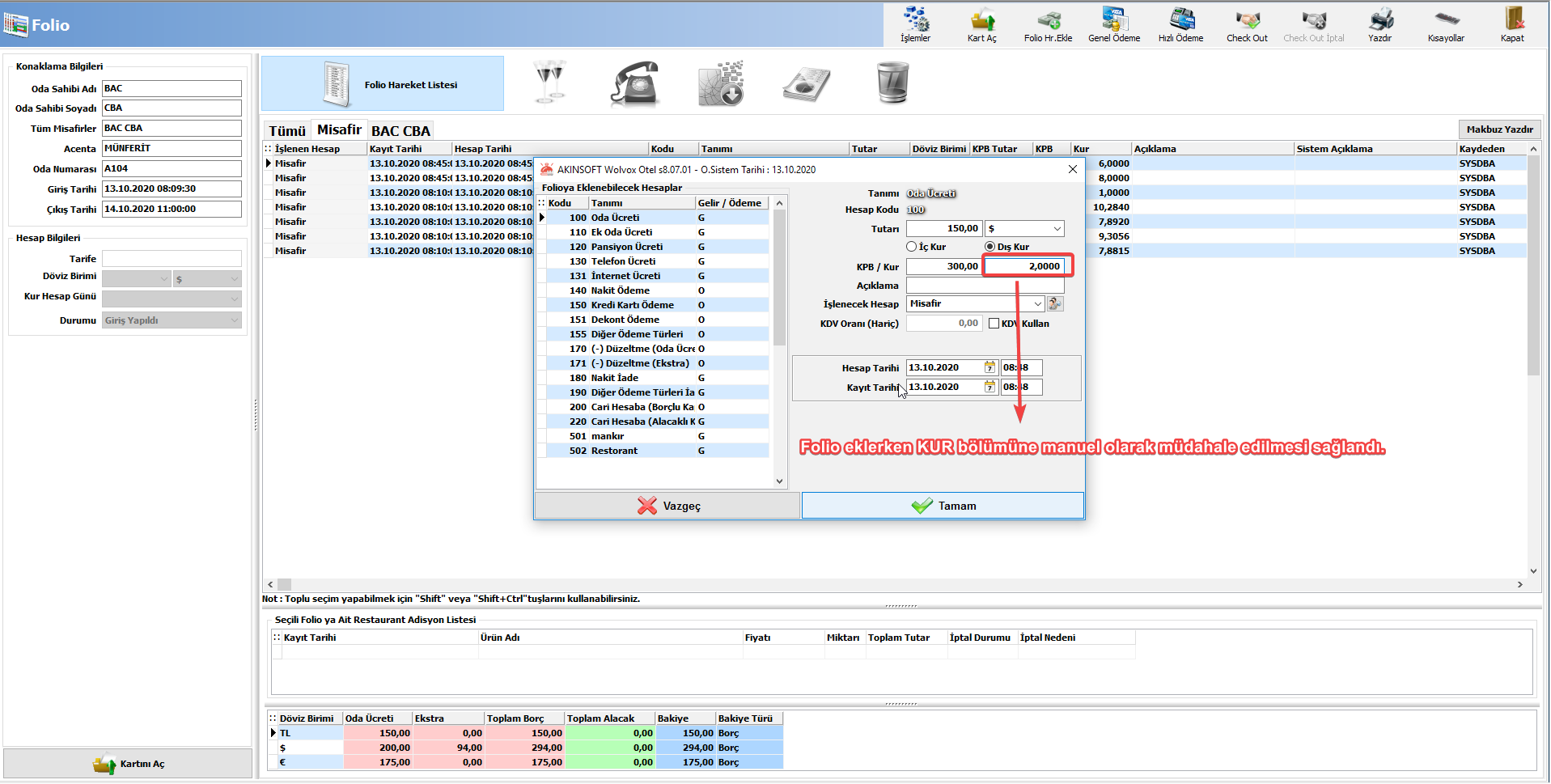Toggle the KDV Kullan checkbox
This screenshot has height=784, width=1551.
pos(994,324)
